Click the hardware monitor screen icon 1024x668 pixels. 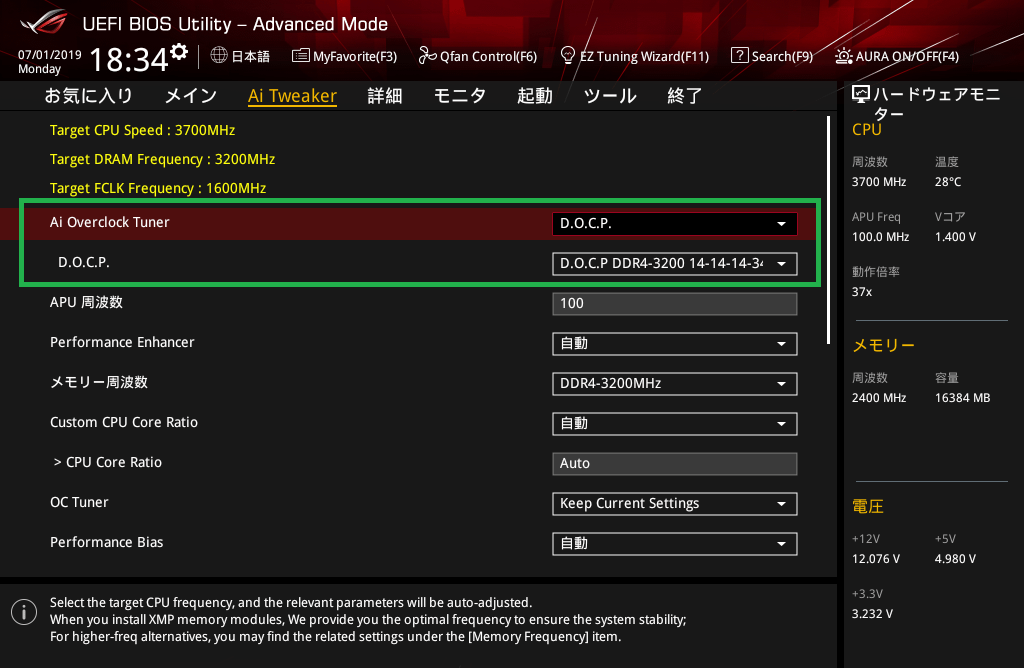click(861, 95)
